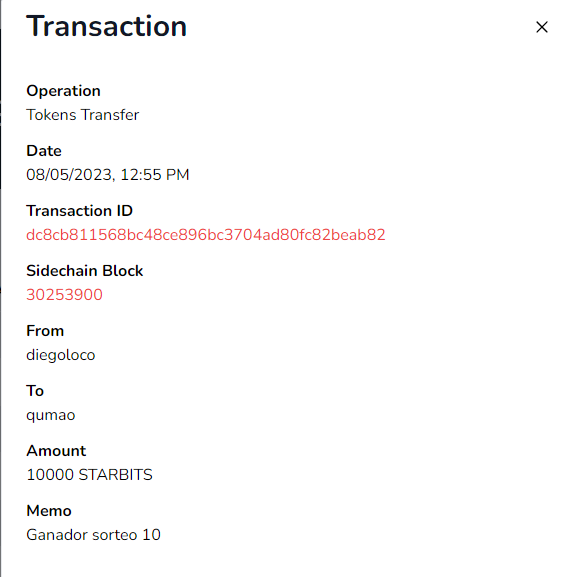571x577 pixels.
Task: Click the sender name diegoloco
Action: [x=61, y=355]
